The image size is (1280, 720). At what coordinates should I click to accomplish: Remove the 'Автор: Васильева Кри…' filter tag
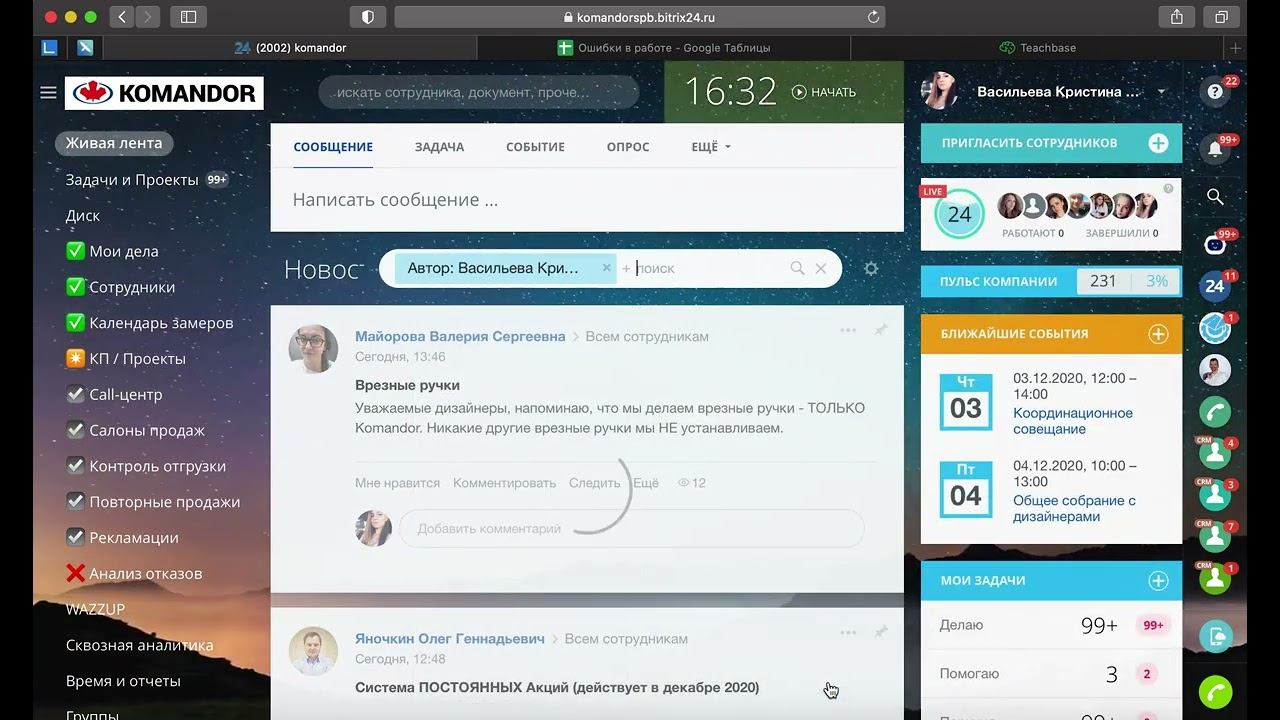(x=606, y=268)
